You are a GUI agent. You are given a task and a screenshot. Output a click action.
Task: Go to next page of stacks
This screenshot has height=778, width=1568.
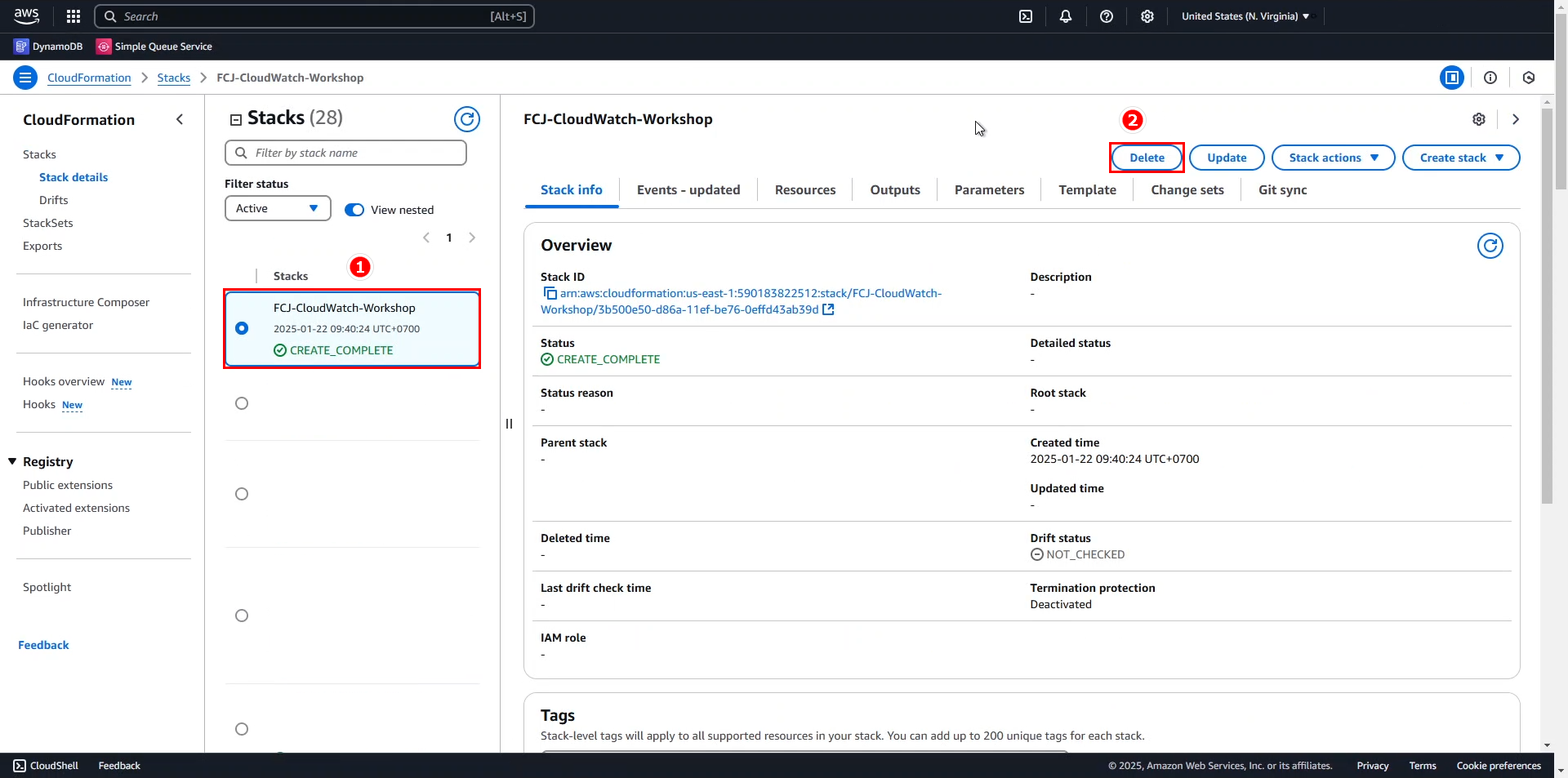[x=472, y=238]
